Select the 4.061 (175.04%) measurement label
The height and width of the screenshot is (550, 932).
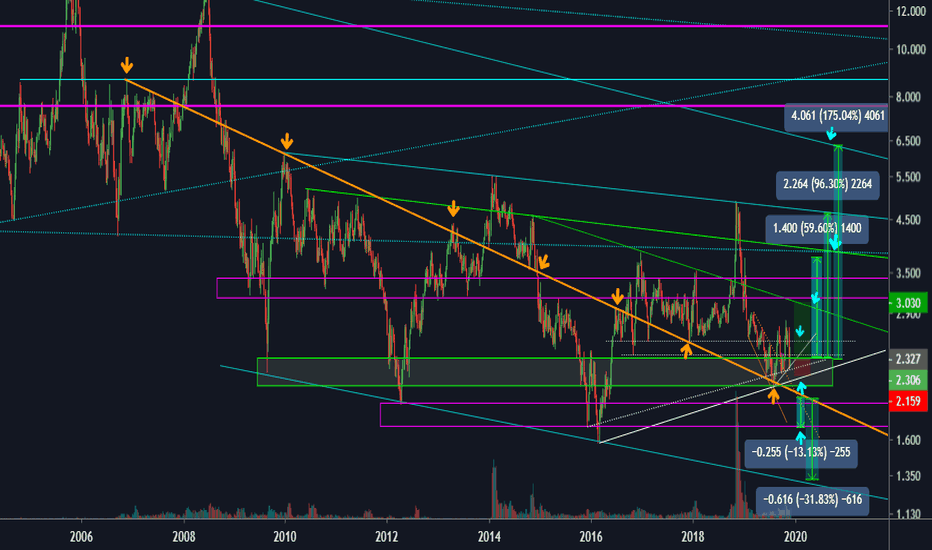(x=837, y=116)
